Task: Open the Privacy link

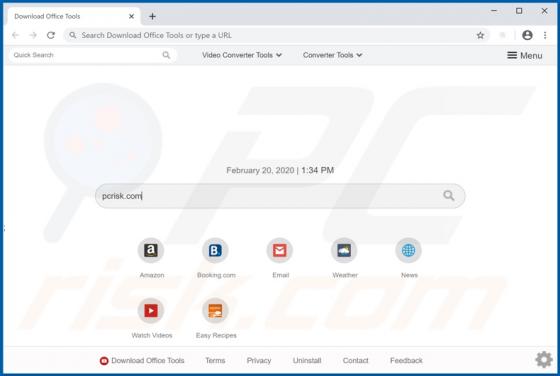Action: (x=259, y=361)
